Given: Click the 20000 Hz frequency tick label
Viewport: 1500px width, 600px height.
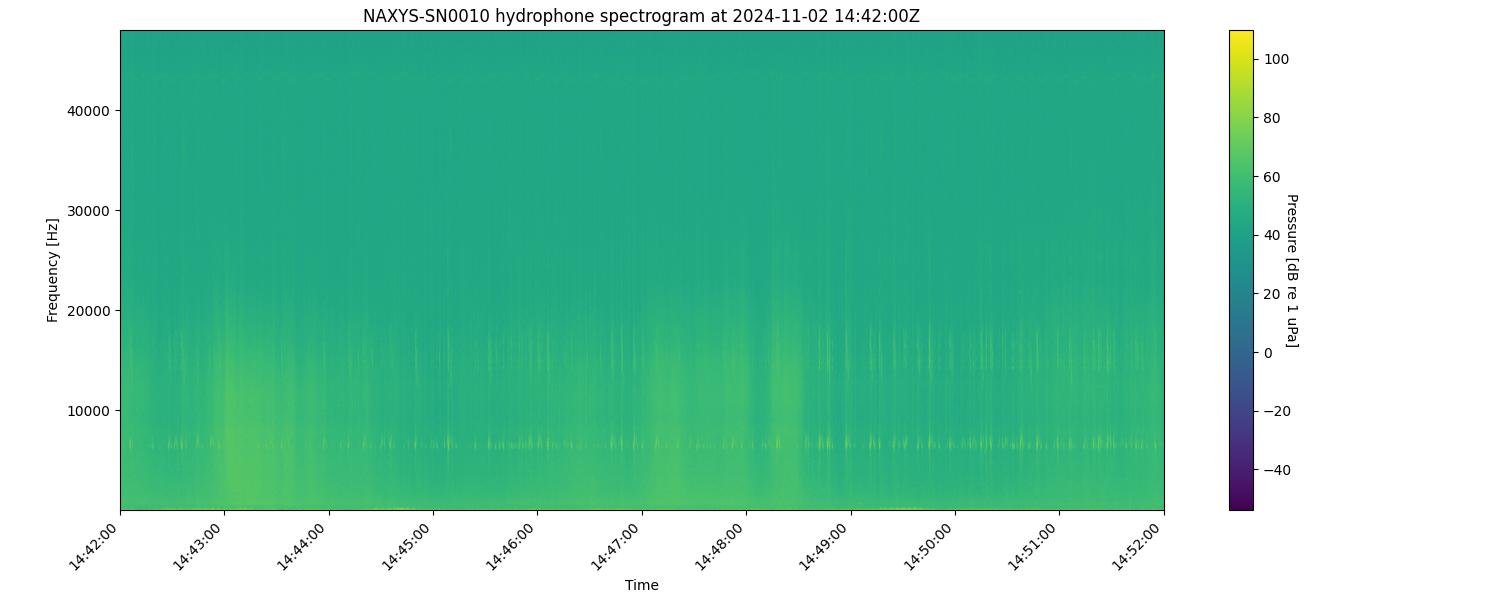Looking at the screenshot, I should (x=88, y=310).
